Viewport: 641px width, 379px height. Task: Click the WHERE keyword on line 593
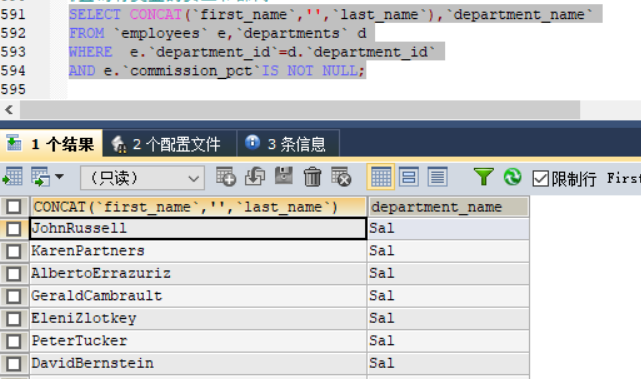[90, 52]
